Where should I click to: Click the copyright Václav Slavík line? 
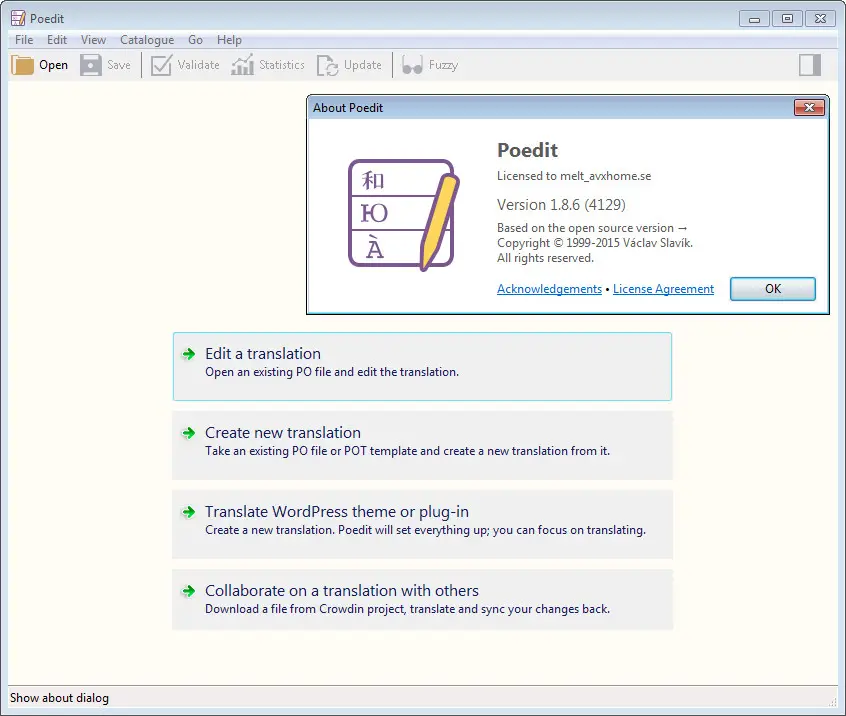pyautogui.click(x=595, y=243)
